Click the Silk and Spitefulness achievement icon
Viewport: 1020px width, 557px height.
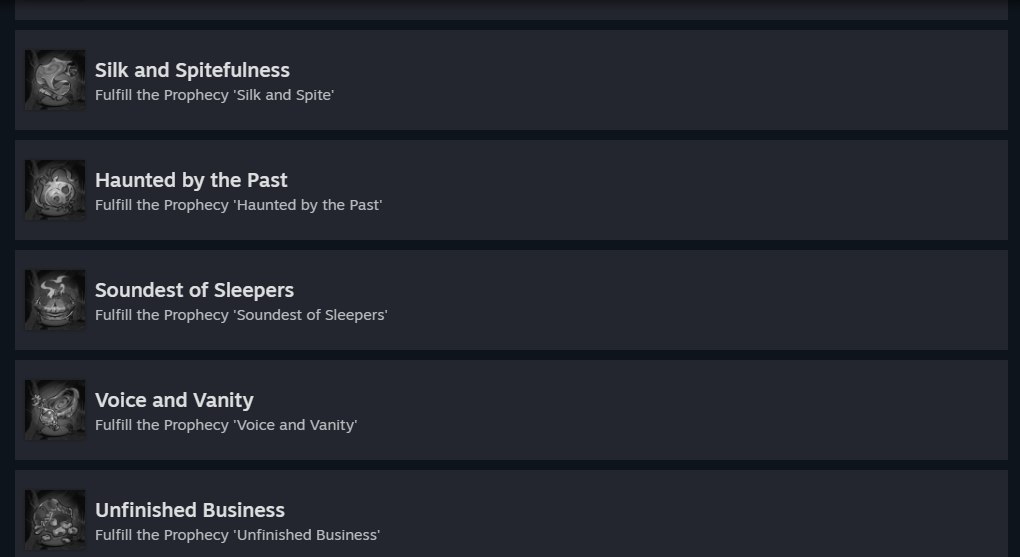click(x=55, y=80)
